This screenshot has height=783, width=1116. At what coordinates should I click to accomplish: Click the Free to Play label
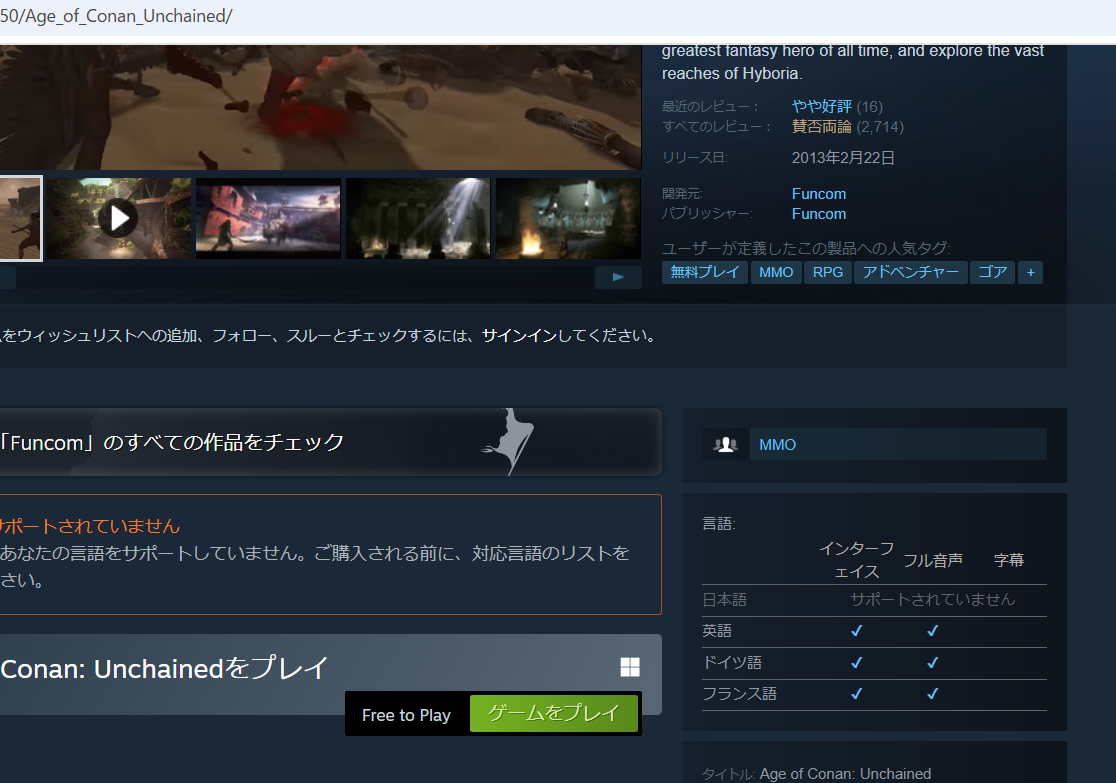[406, 715]
